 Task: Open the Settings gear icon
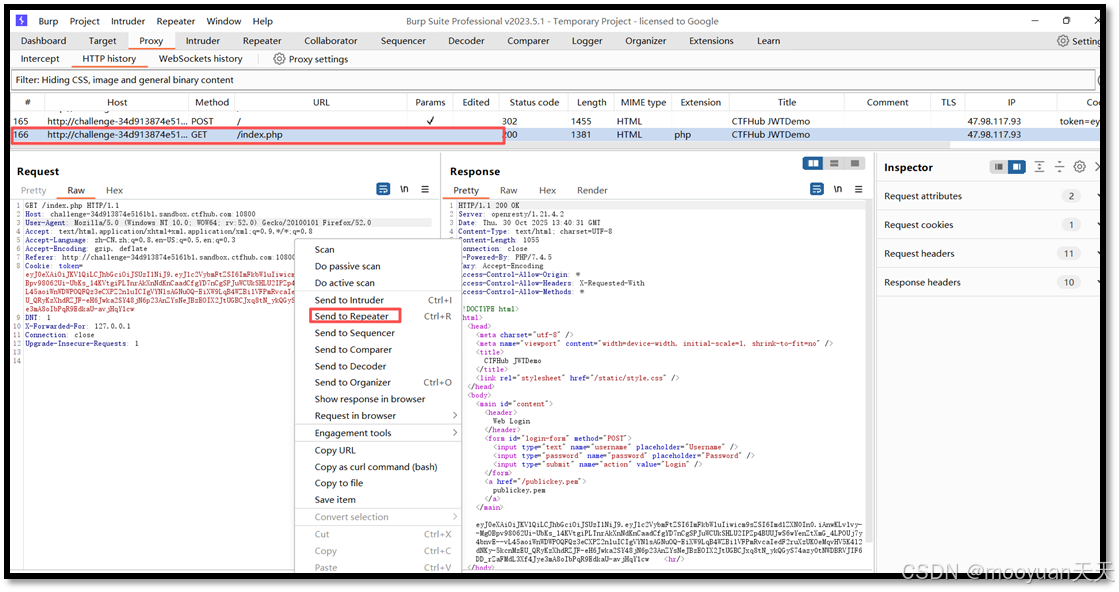(1063, 41)
